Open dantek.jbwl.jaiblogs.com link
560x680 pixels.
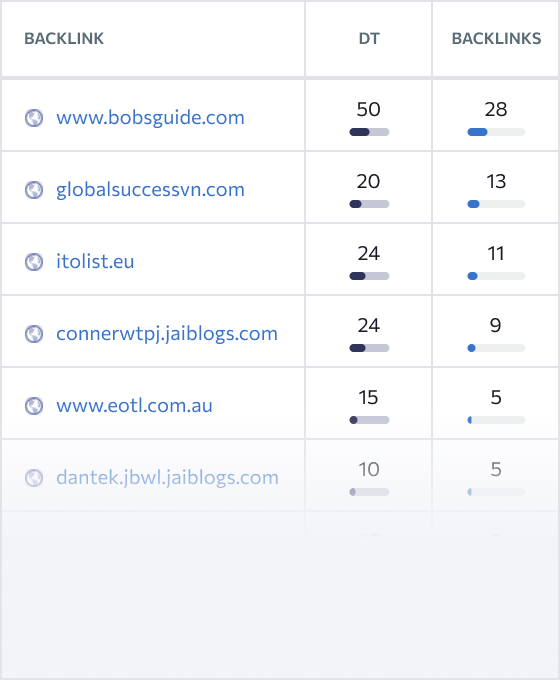[167, 477]
